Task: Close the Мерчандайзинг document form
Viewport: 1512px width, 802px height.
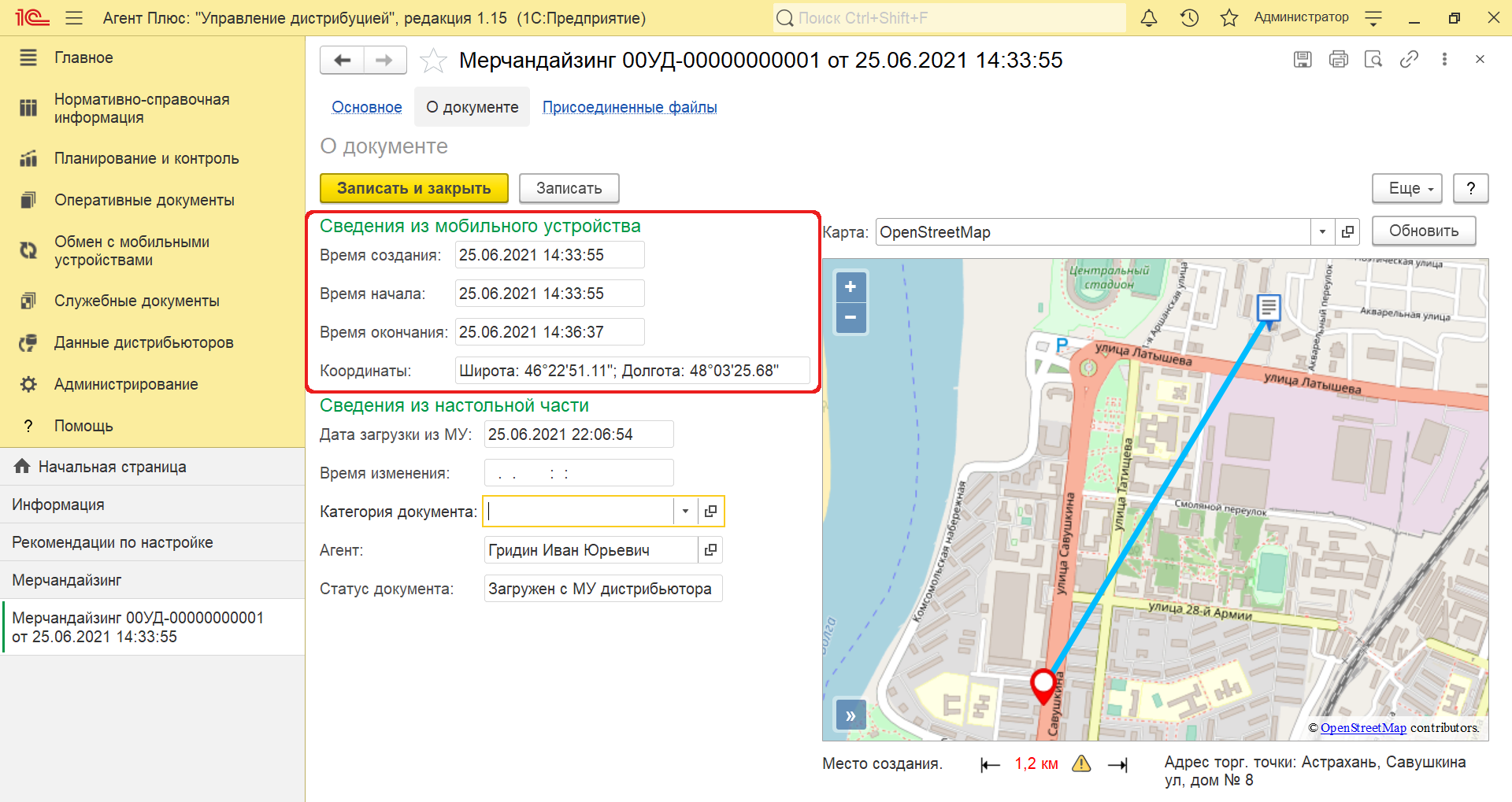Action: point(1480,59)
